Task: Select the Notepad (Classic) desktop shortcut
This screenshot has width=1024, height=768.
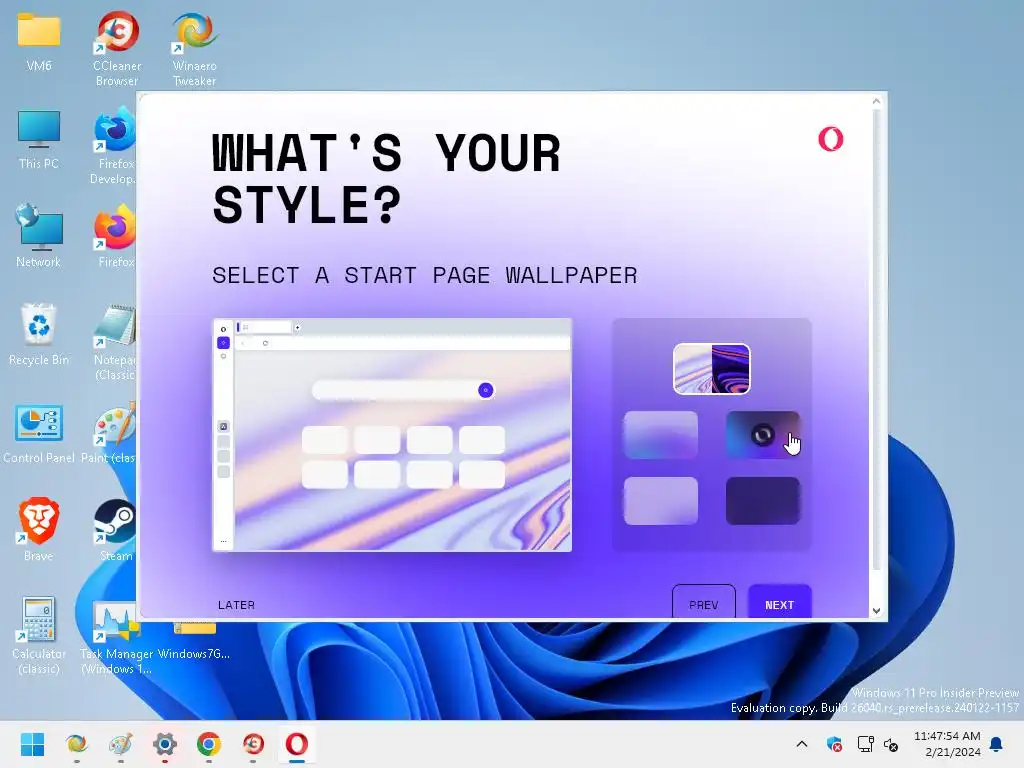Action: 115,343
